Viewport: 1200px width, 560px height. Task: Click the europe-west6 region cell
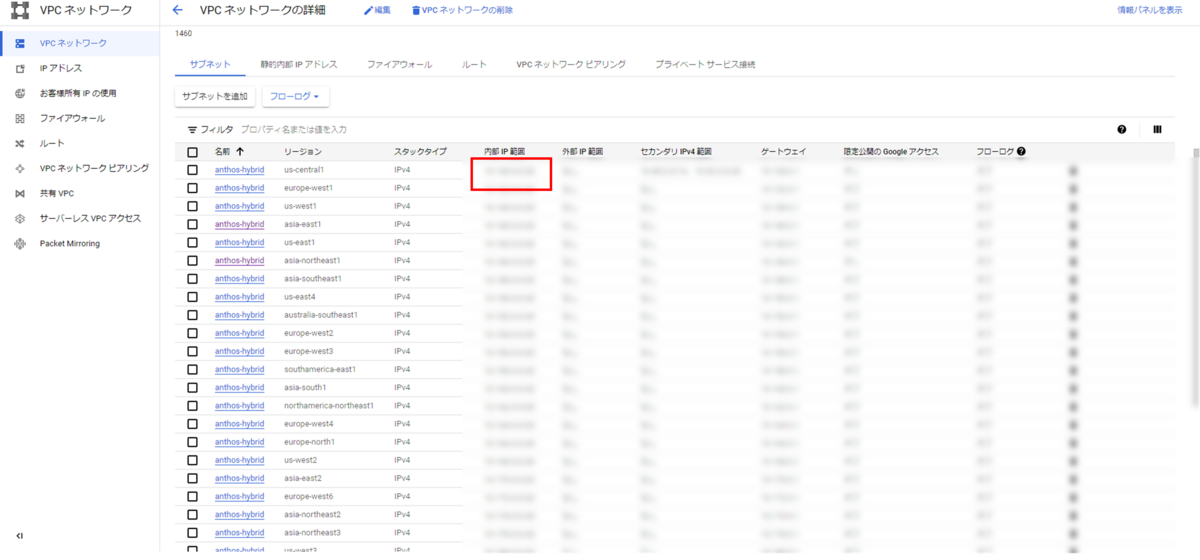click(308, 496)
